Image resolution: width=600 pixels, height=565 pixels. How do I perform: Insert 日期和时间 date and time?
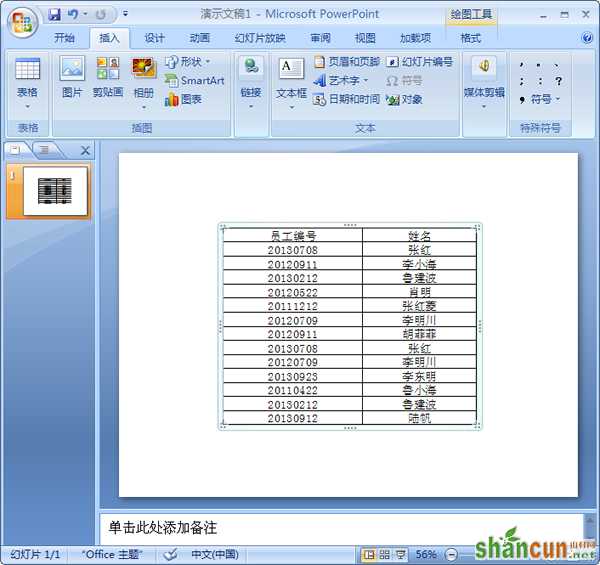pos(347,99)
